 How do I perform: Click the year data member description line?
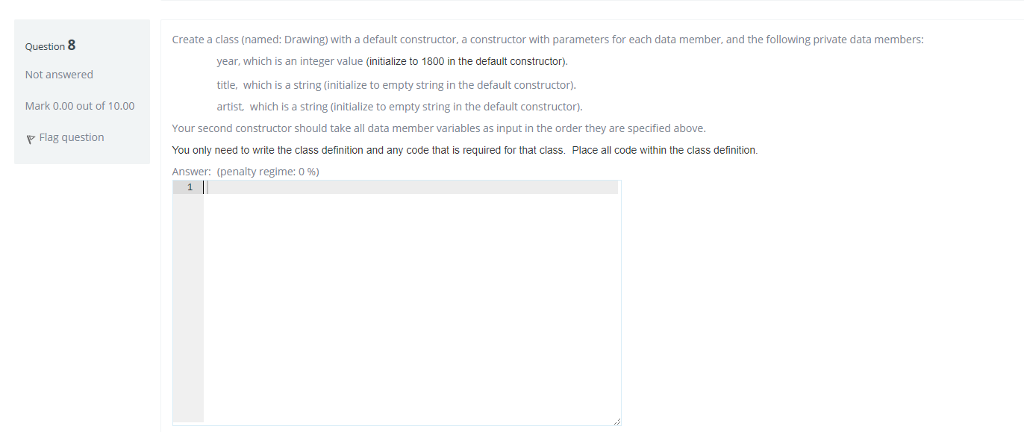coord(392,62)
